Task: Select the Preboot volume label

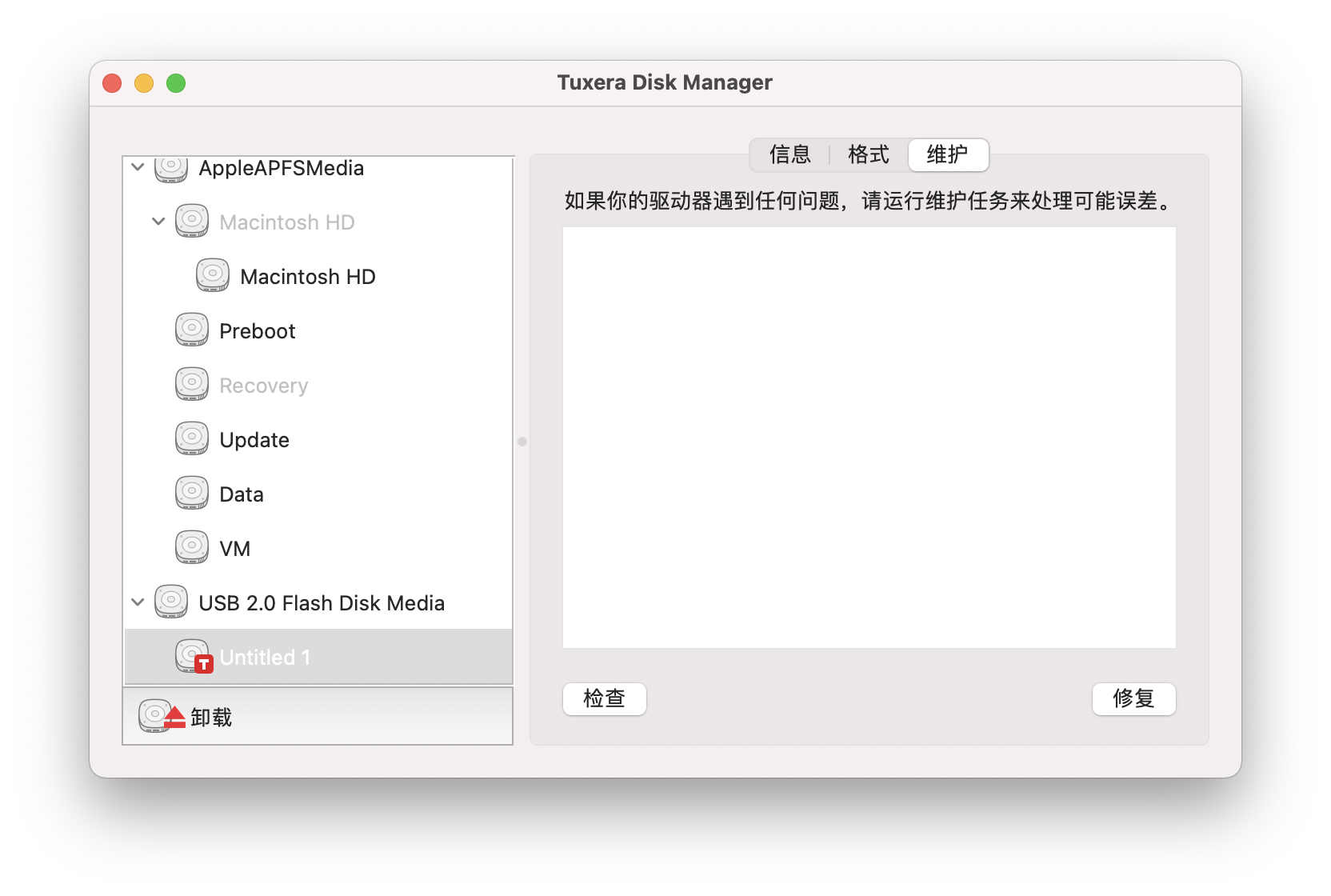Action: 258,331
